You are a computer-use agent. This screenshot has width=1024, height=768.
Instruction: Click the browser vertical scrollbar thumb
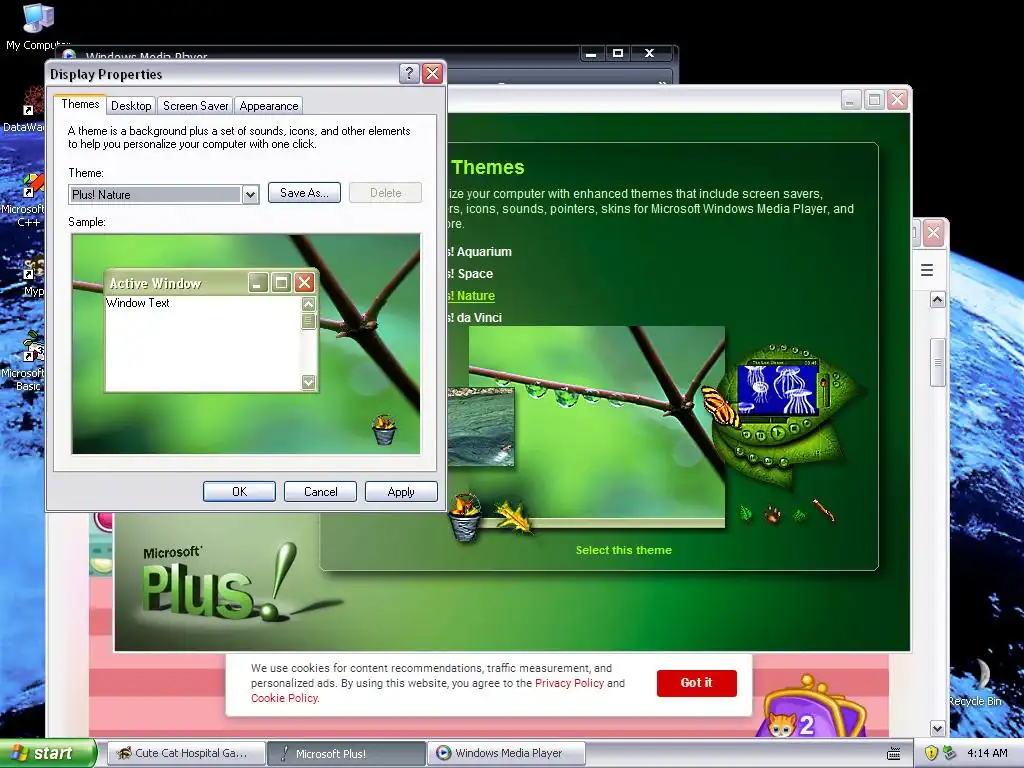coord(938,362)
